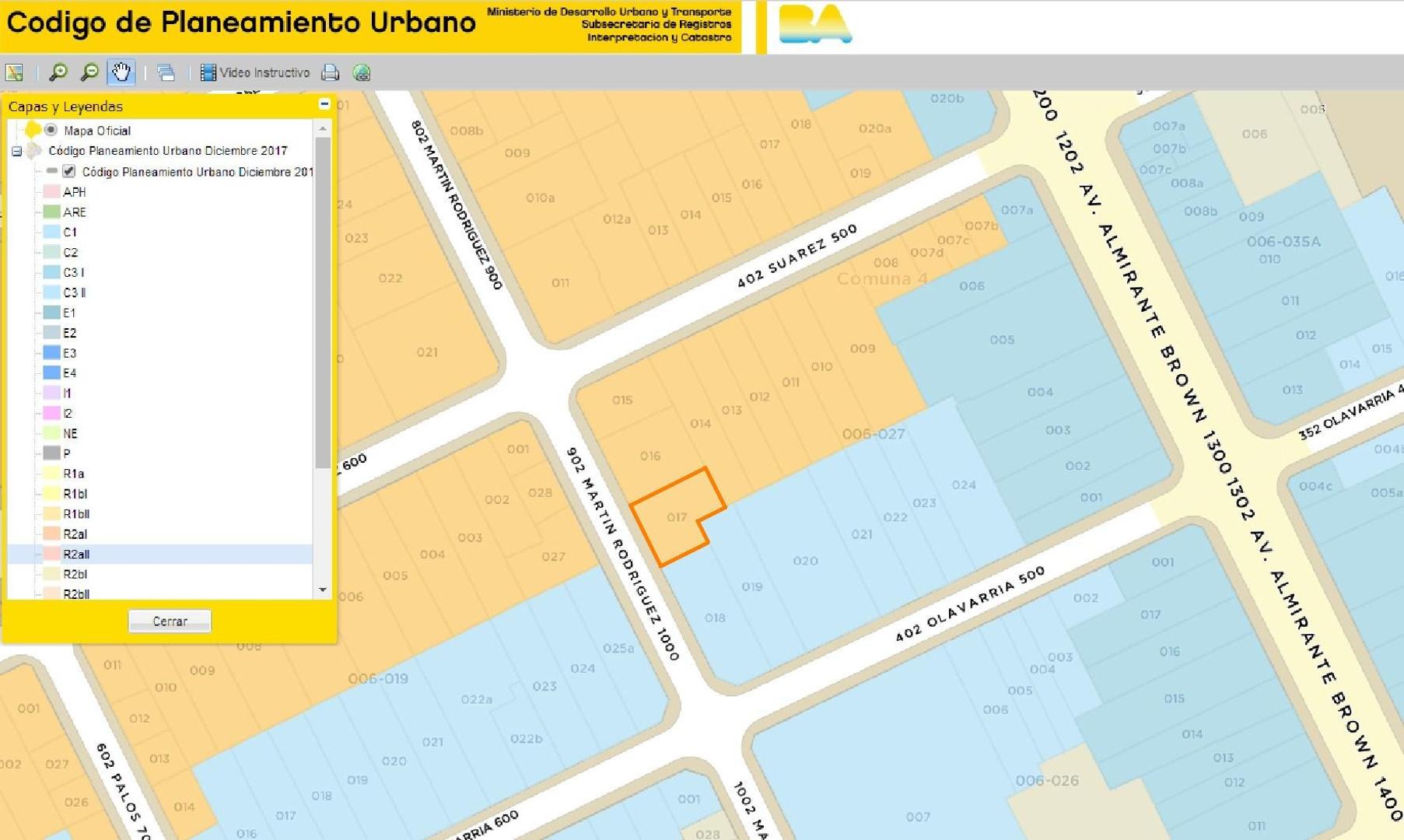Select the R2aII legend row
This screenshot has height=840, width=1404.
(x=160, y=554)
